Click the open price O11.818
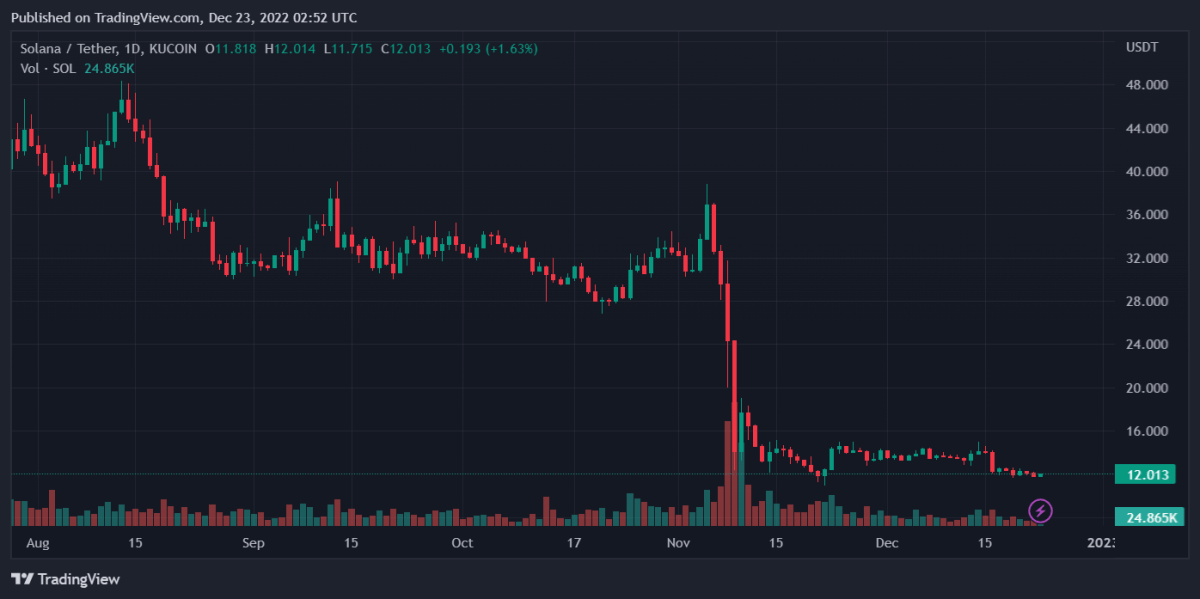1200x599 pixels. pos(232,48)
